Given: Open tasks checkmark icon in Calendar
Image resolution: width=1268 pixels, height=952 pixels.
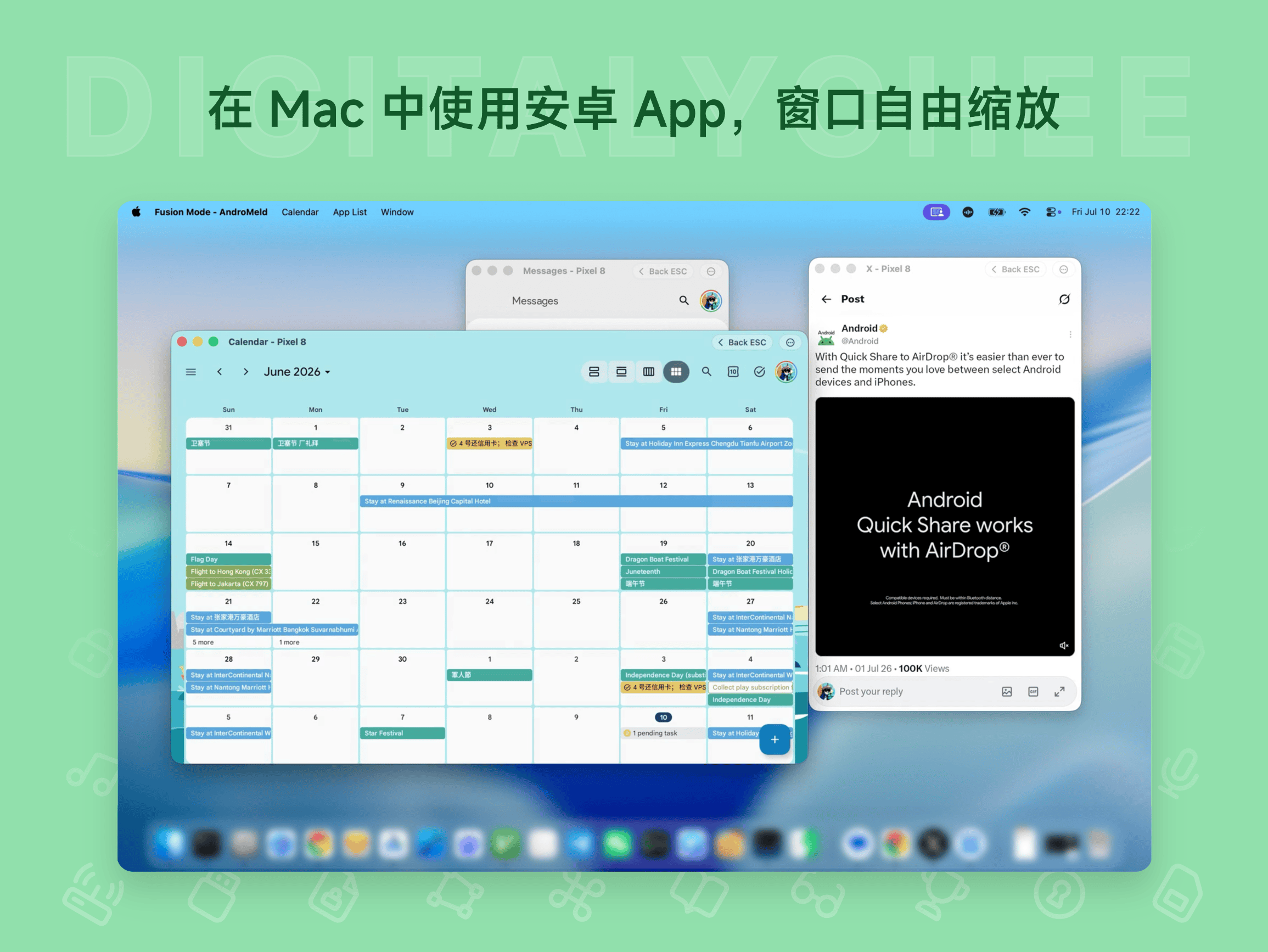Looking at the screenshot, I should point(760,372).
